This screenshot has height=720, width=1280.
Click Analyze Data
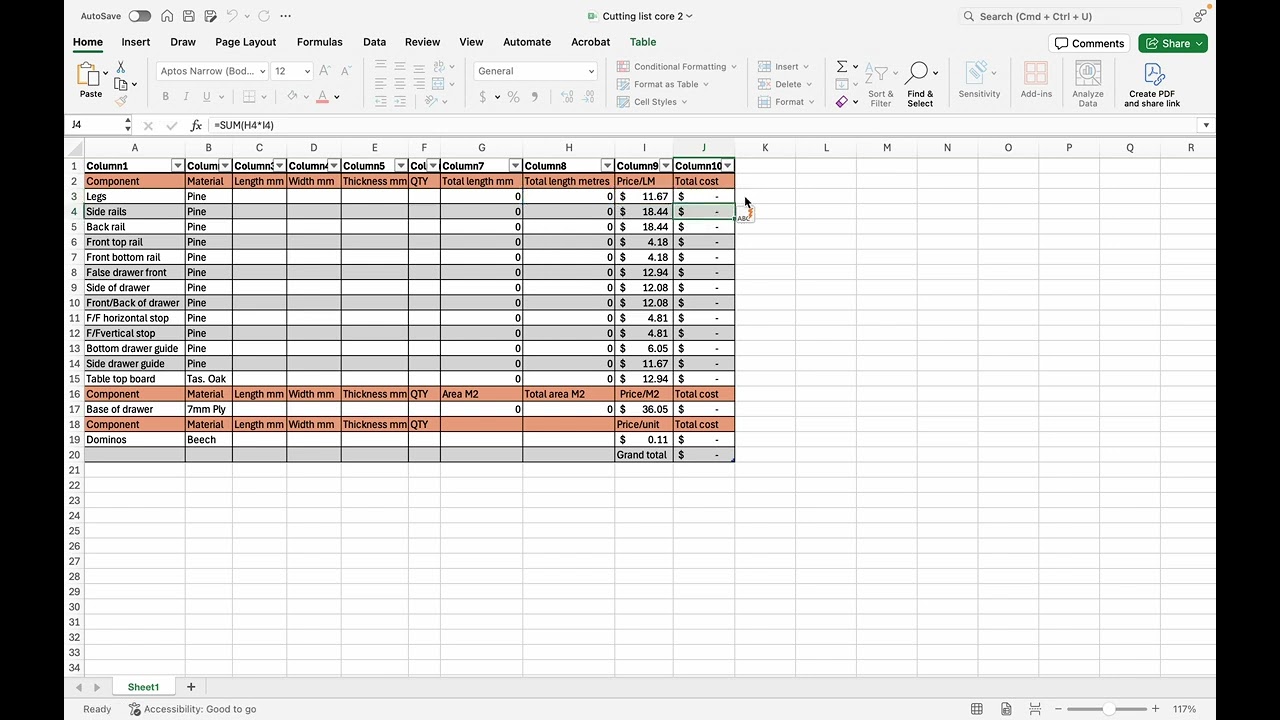1088,84
